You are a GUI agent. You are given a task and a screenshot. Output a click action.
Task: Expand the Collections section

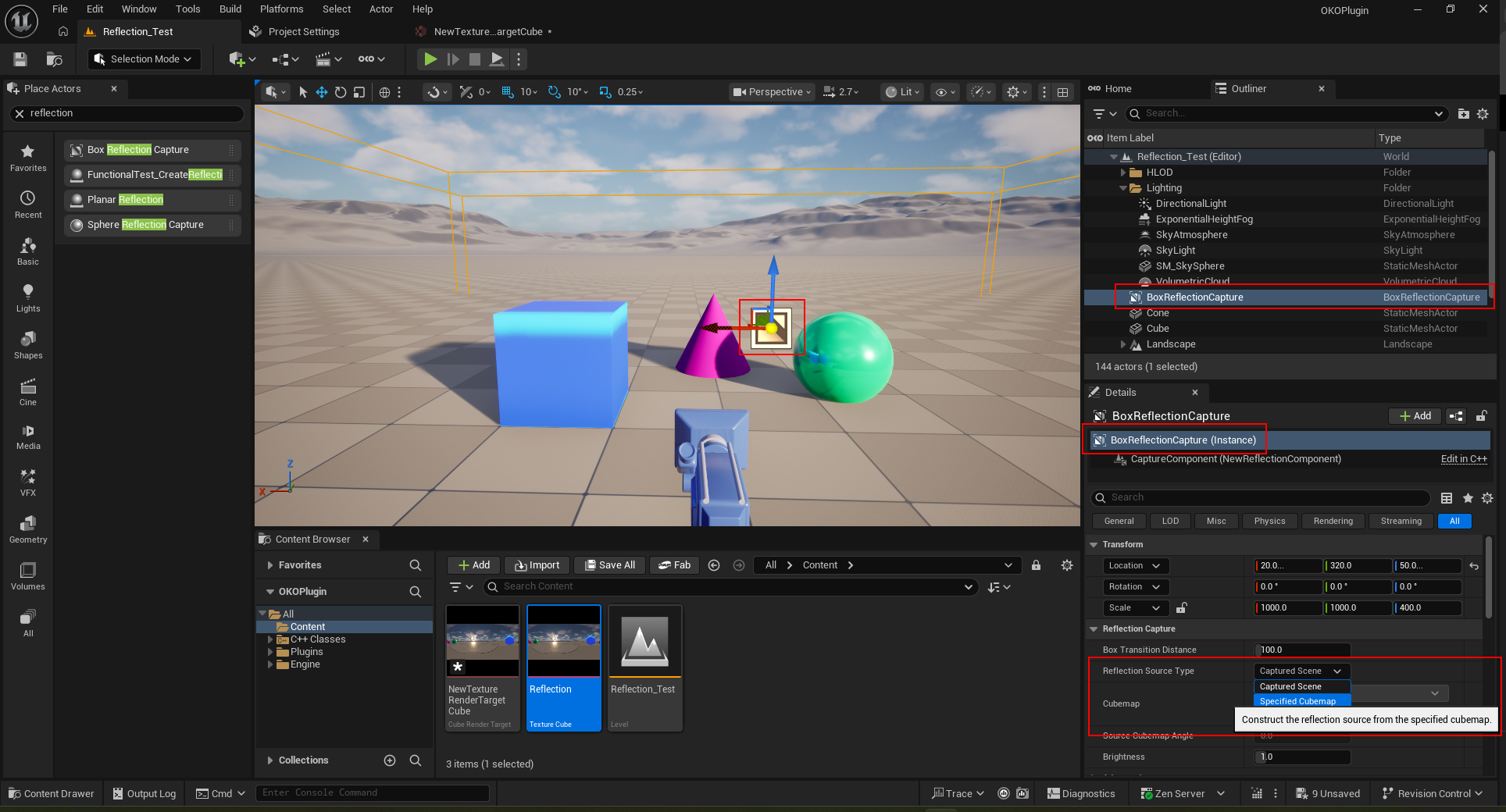270,760
